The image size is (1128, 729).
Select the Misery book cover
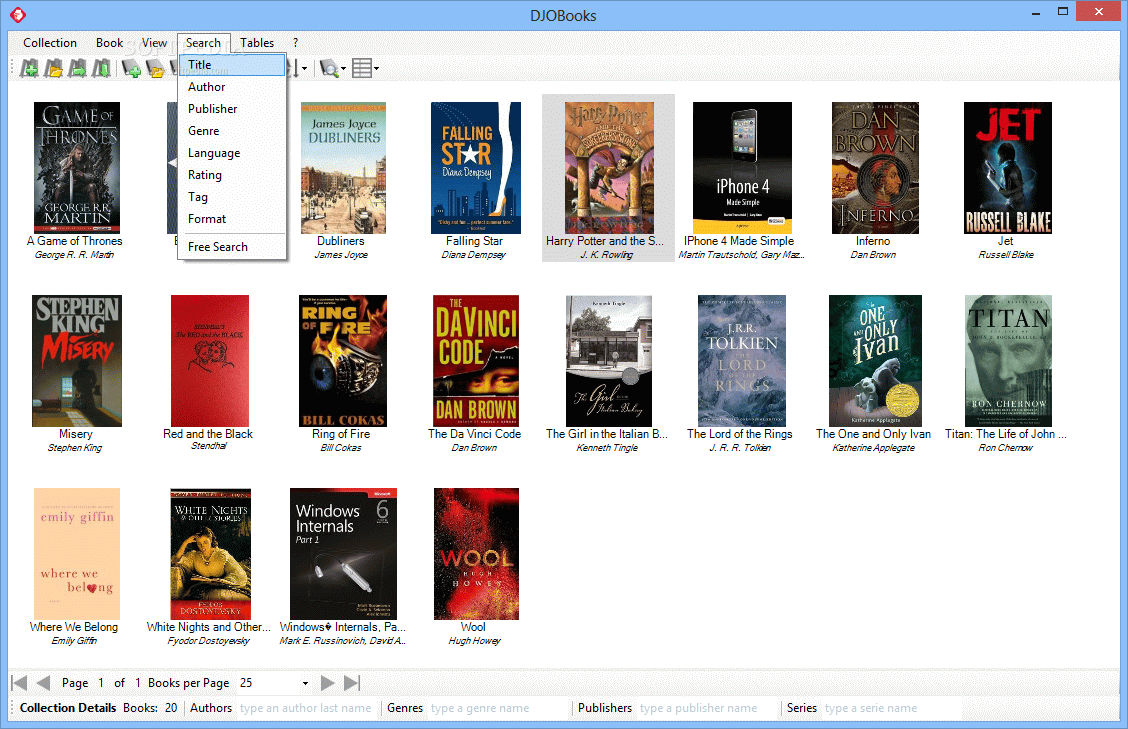pyautogui.click(x=77, y=361)
